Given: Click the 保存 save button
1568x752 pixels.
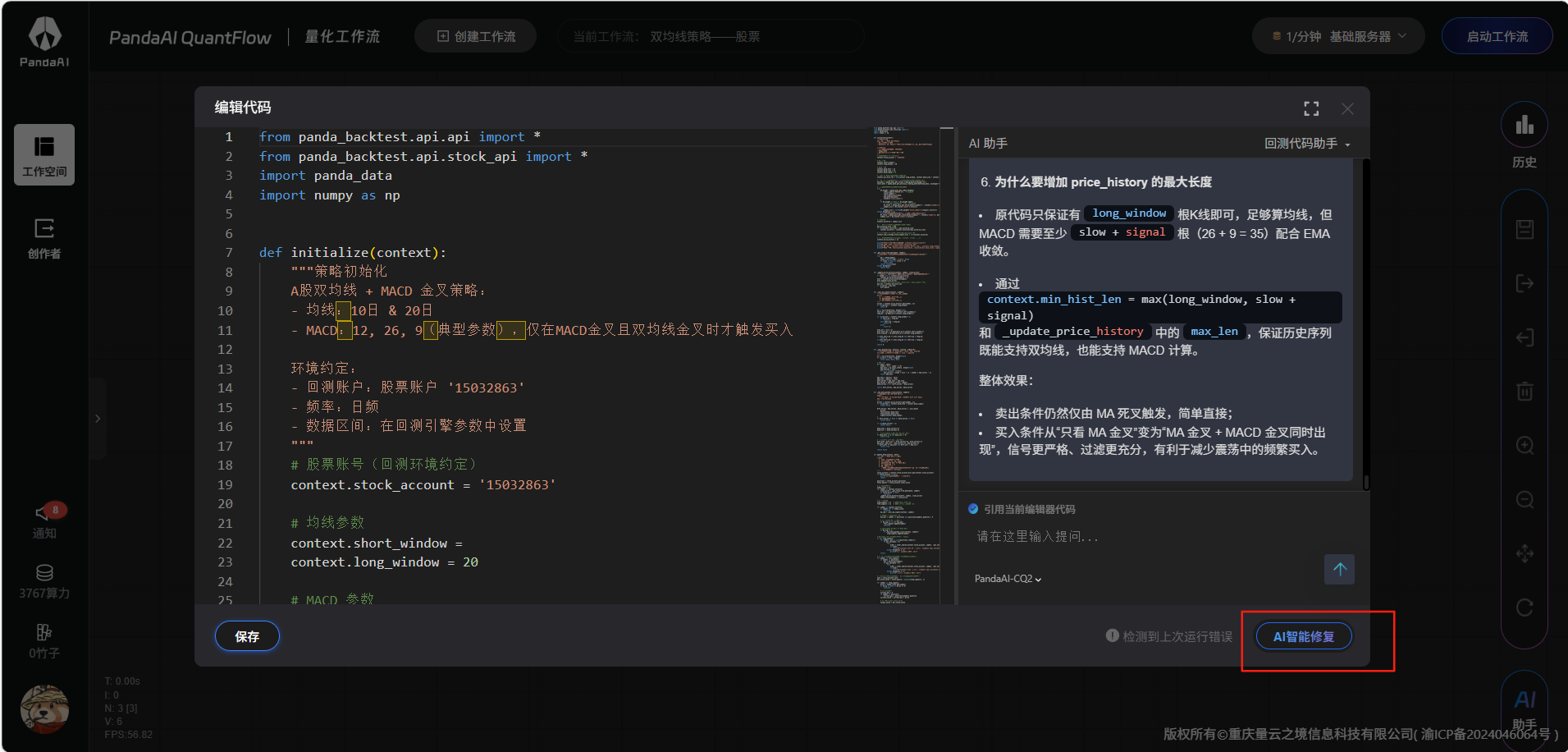Looking at the screenshot, I should (x=247, y=636).
